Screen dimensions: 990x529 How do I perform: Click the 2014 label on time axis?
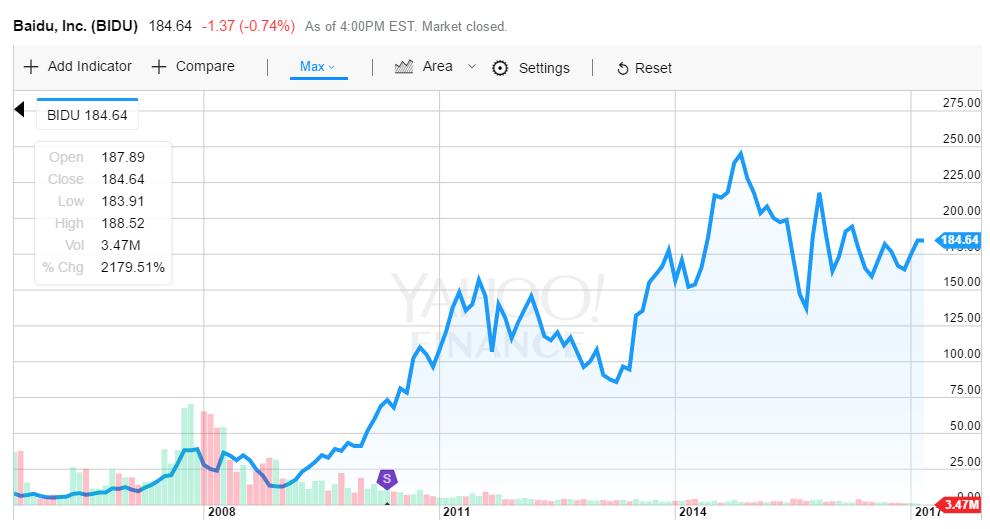(692, 512)
